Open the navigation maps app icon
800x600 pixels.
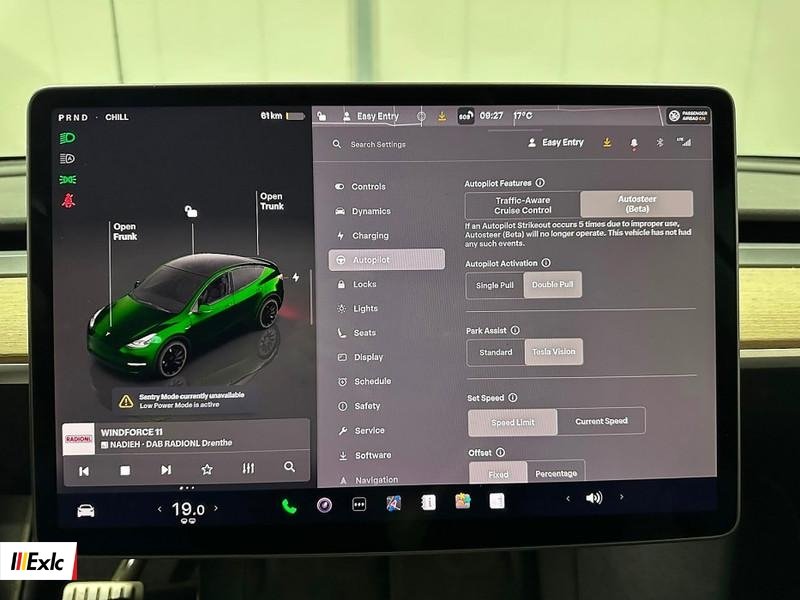point(393,504)
